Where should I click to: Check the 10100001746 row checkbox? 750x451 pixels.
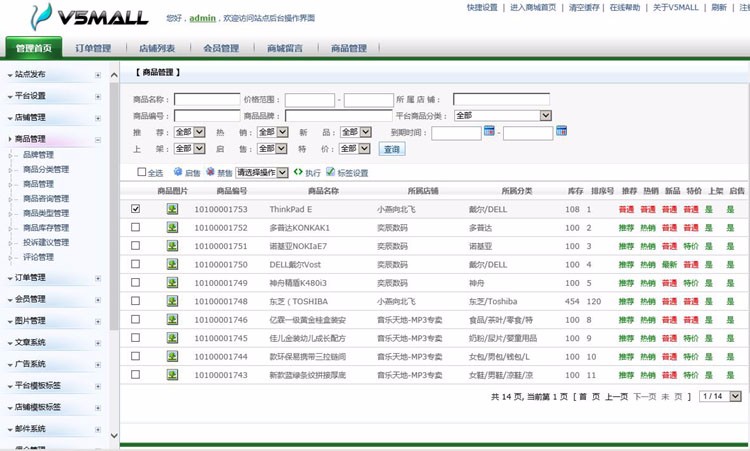(x=135, y=319)
